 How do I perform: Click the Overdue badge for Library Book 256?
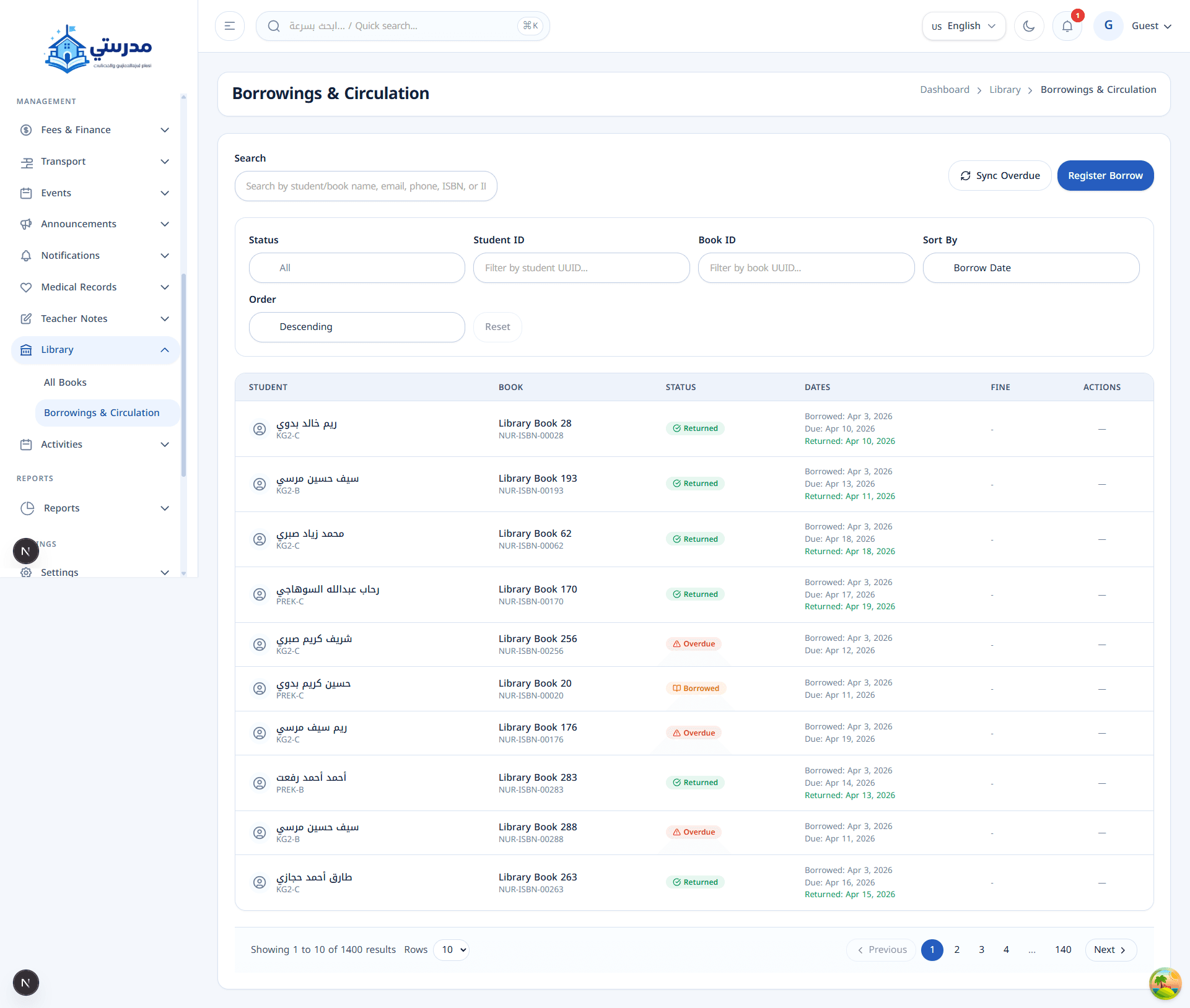(x=694, y=644)
